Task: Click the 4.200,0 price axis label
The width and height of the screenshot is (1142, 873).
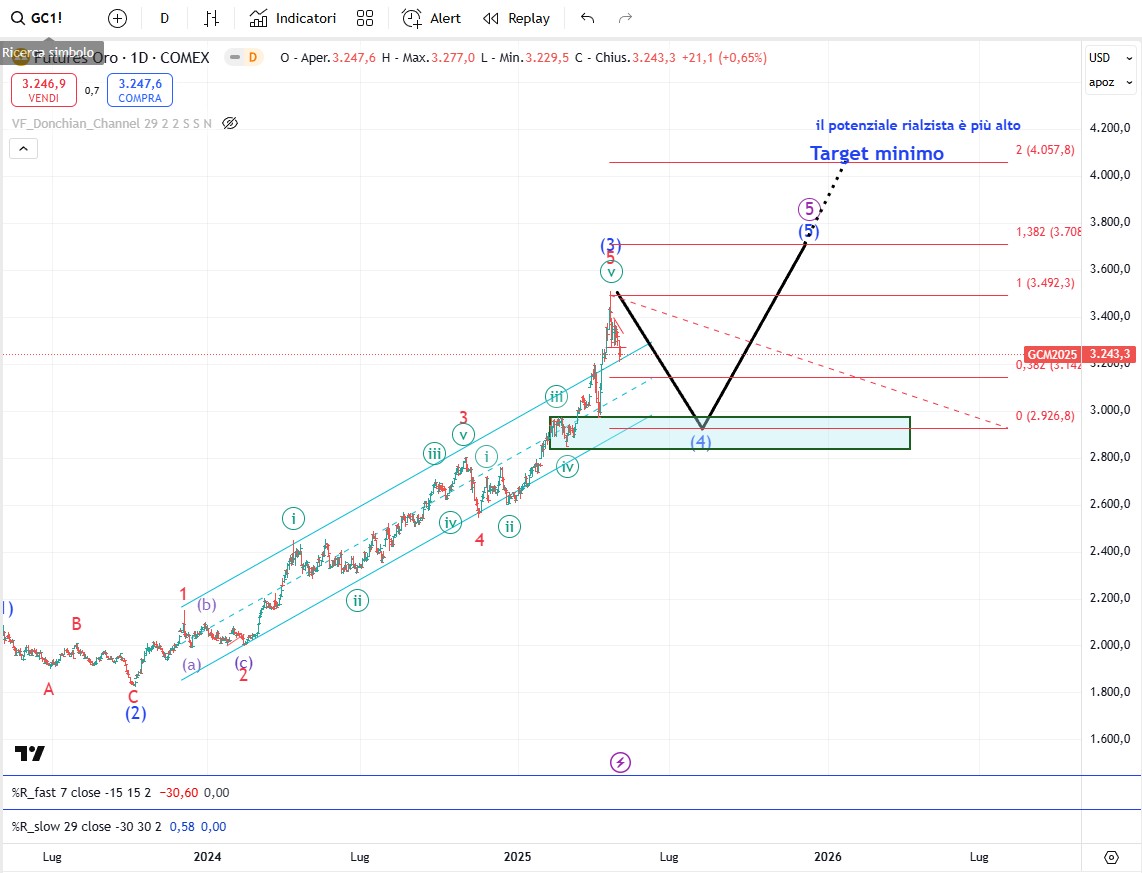Action: (1110, 127)
